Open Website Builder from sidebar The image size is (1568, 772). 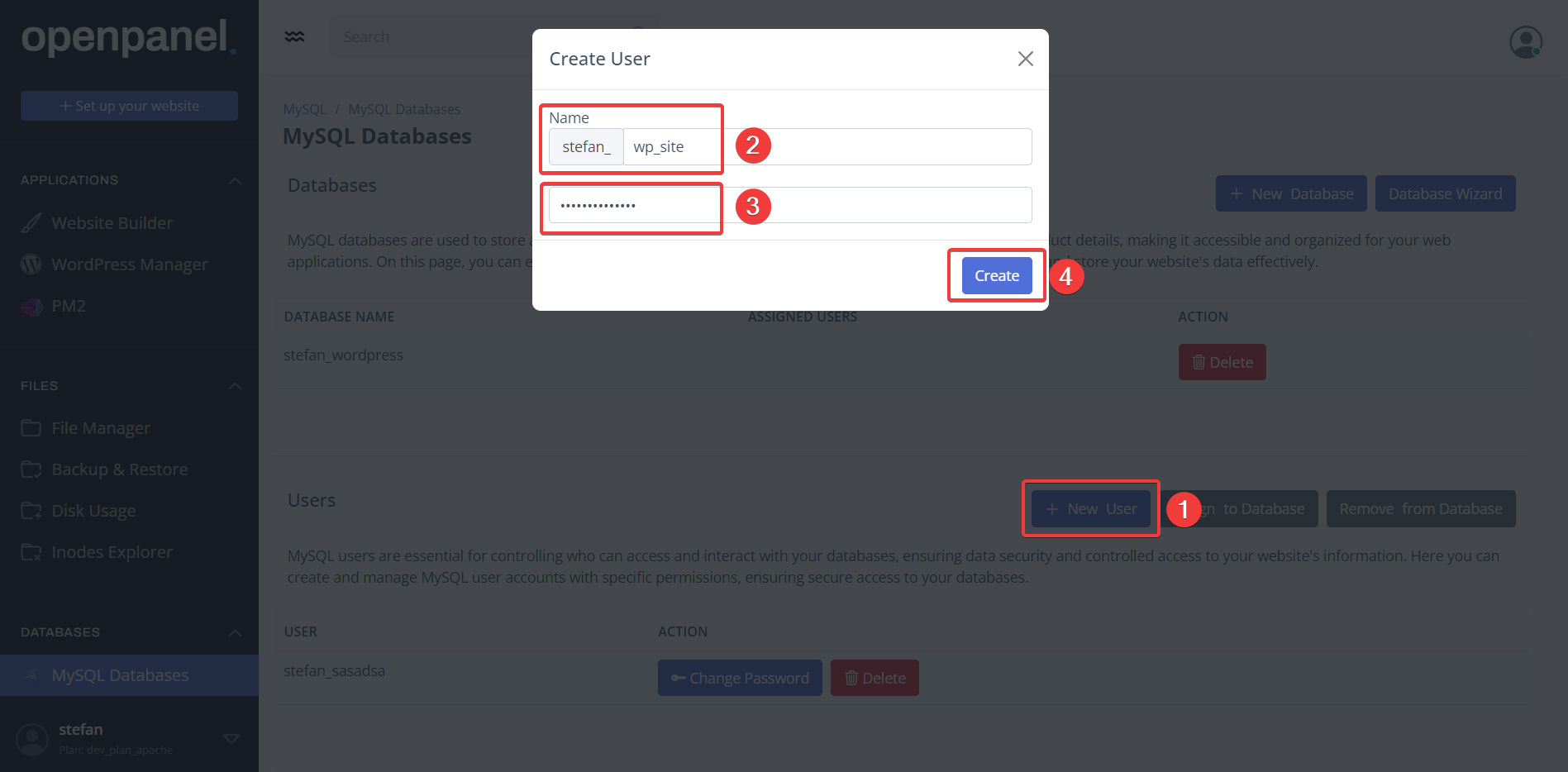(112, 223)
